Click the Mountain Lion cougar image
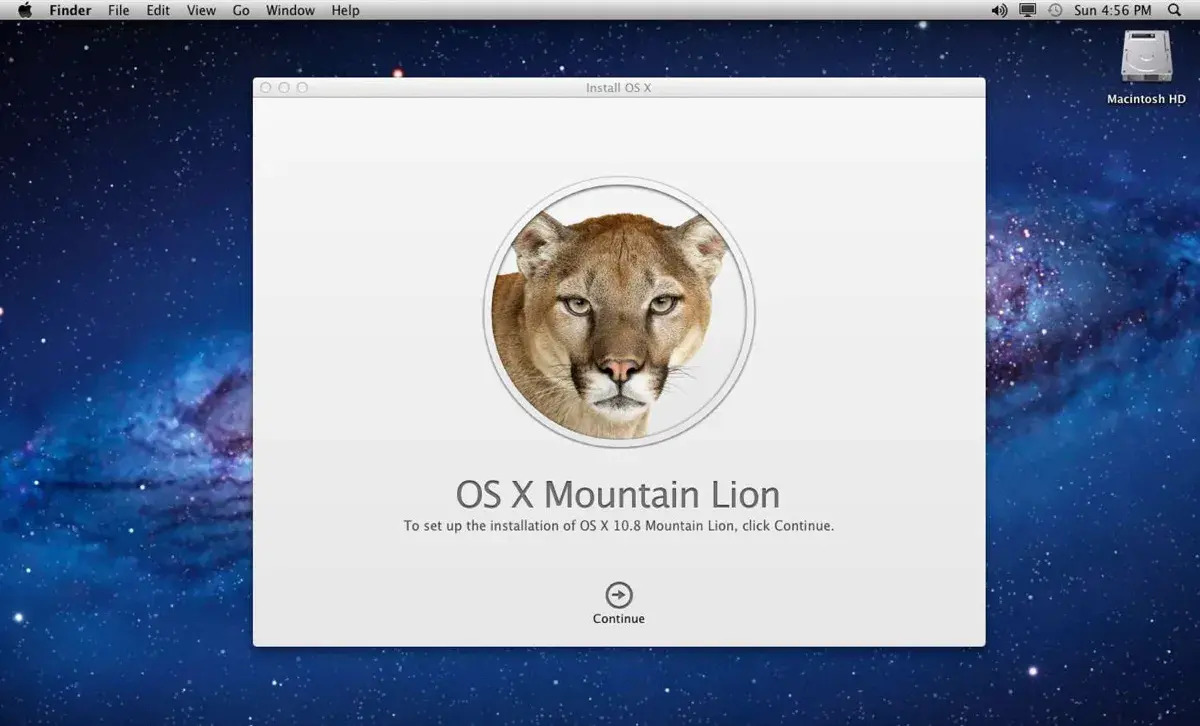Screen dimensions: 1200x726 click(x=619, y=312)
